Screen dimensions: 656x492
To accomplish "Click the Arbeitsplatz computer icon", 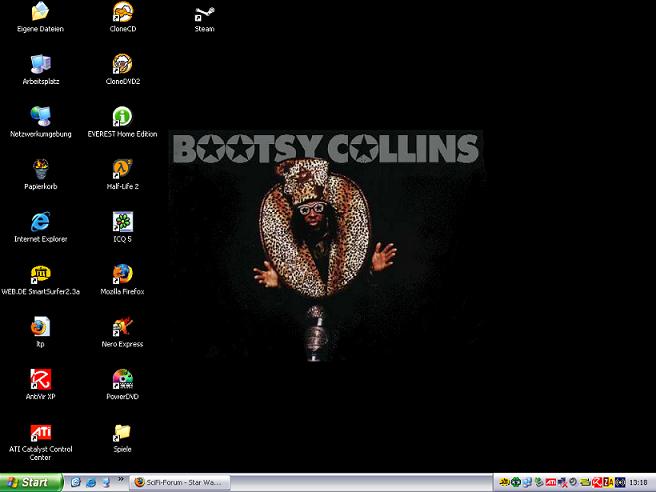I will coord(41,65).
